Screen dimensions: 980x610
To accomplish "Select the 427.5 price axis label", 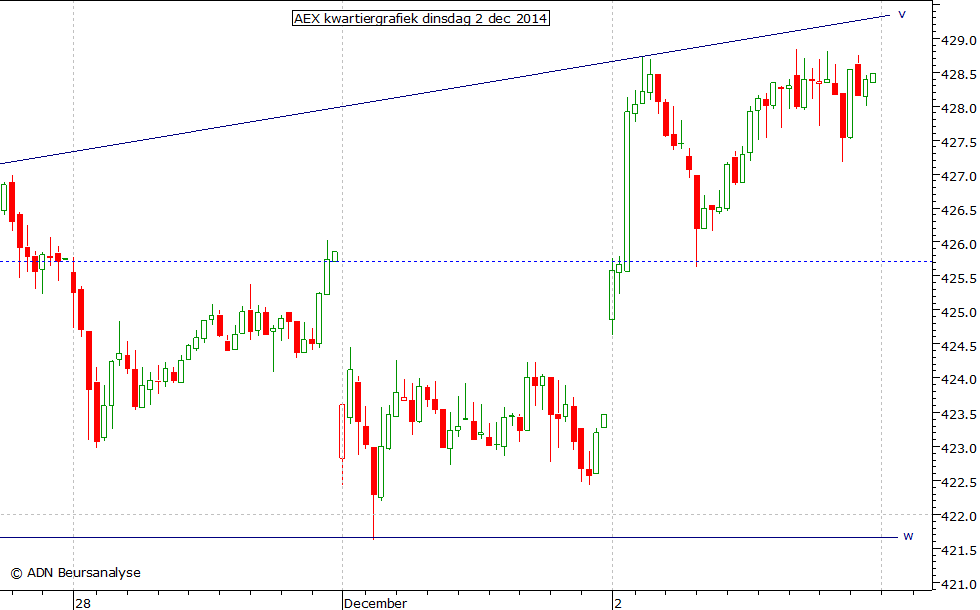I will point(959,142).
